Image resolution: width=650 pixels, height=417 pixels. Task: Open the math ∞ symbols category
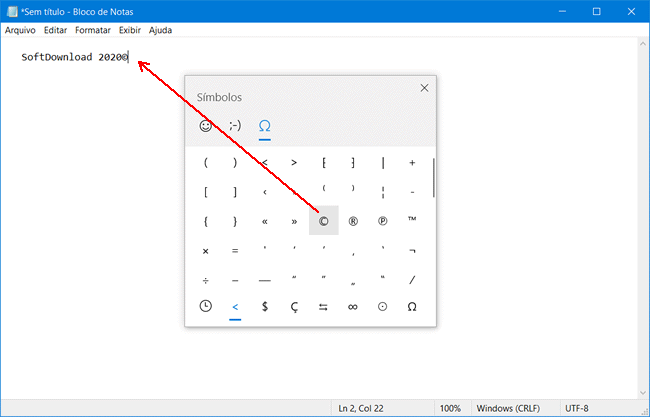(353, 308)
